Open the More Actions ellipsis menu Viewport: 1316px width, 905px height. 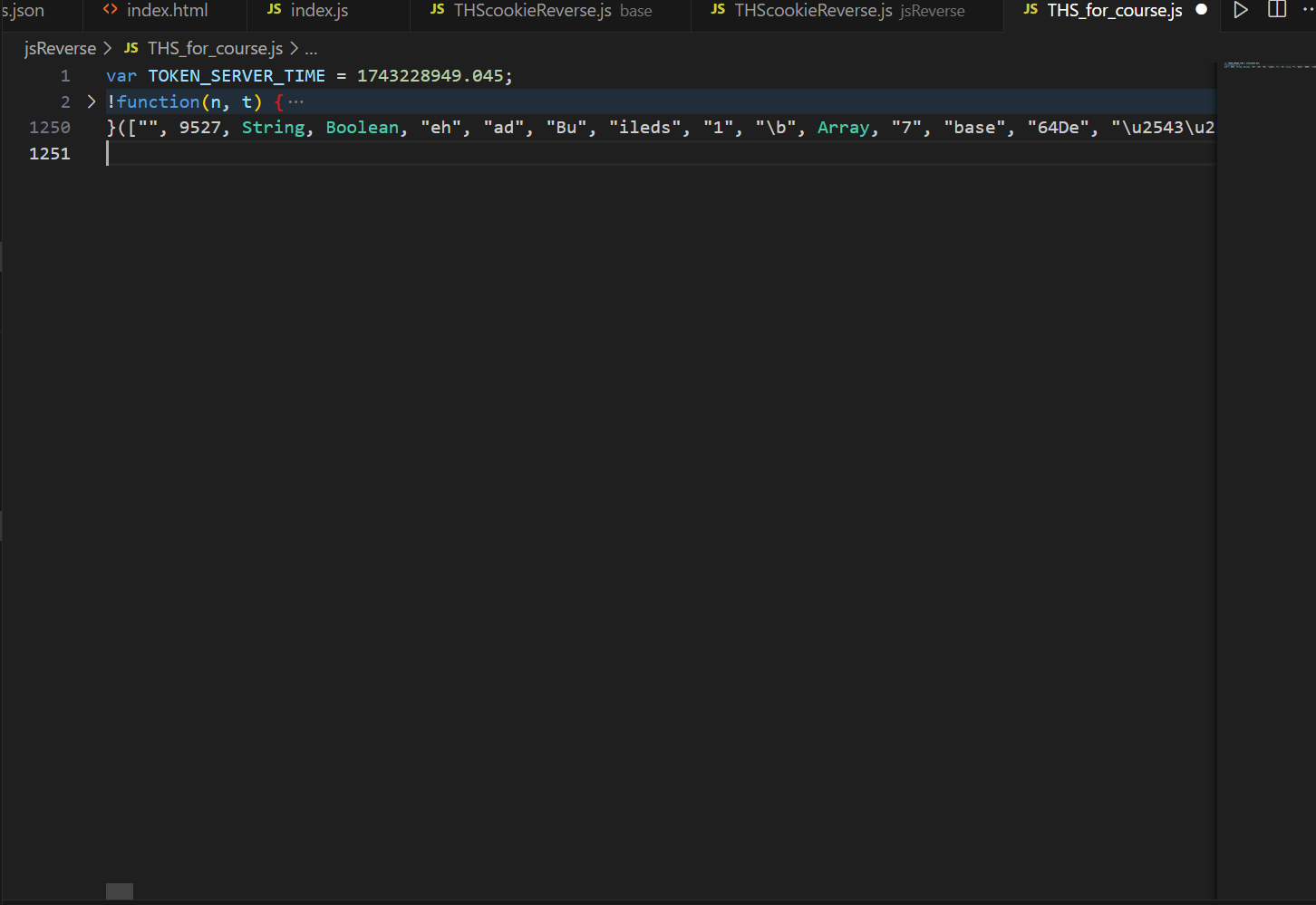[1306, 10]
